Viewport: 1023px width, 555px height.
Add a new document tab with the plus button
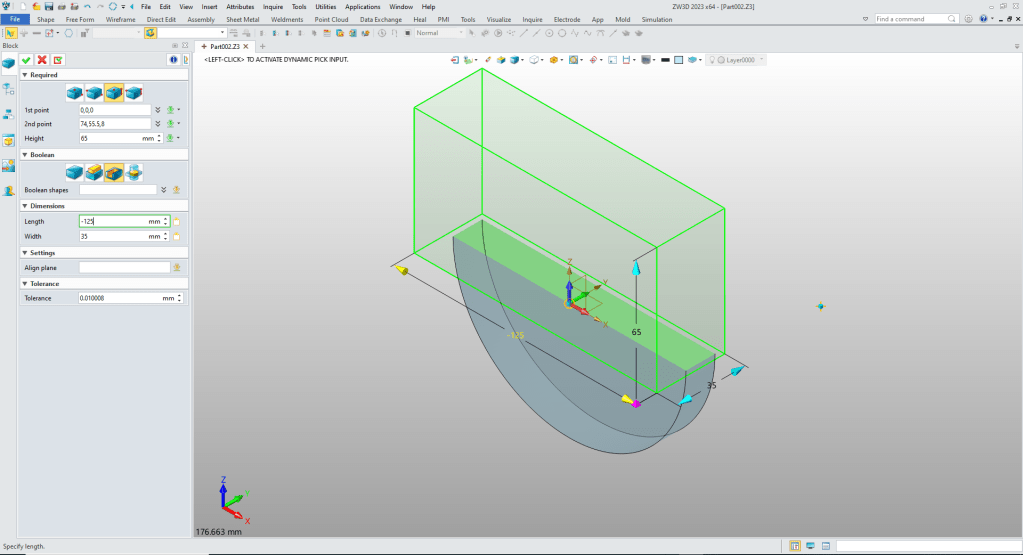click(x=263, y=46)
